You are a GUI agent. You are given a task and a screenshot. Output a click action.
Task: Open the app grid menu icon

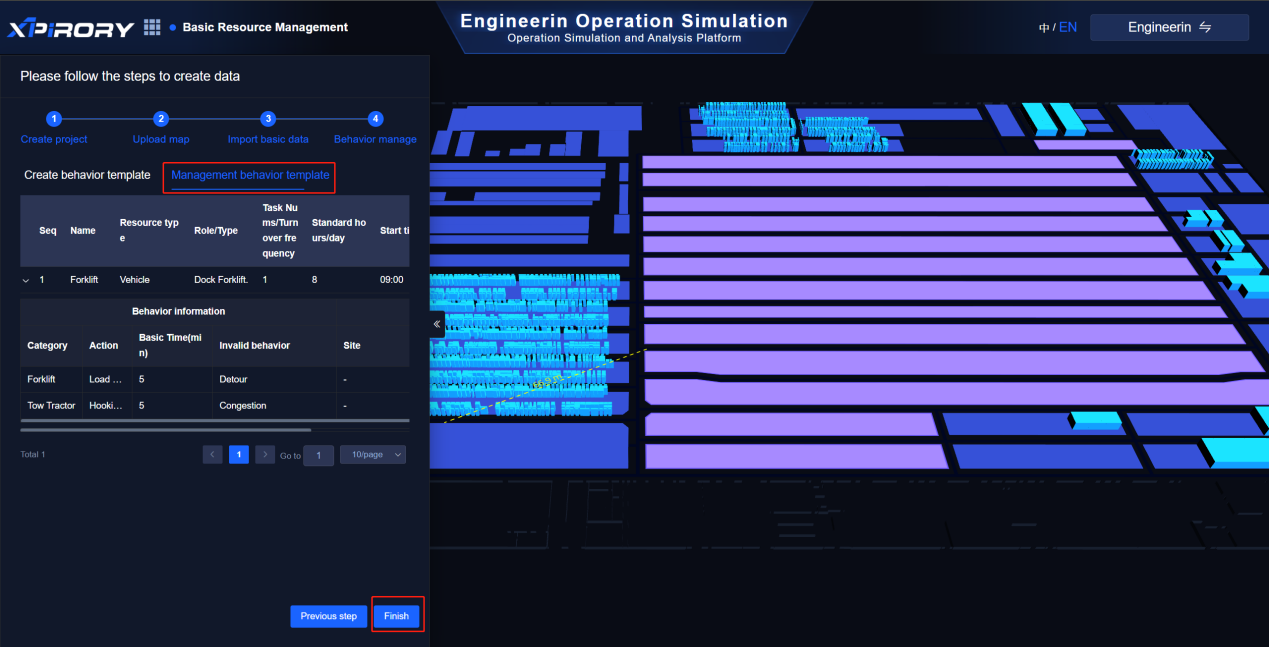click(152, 27)
